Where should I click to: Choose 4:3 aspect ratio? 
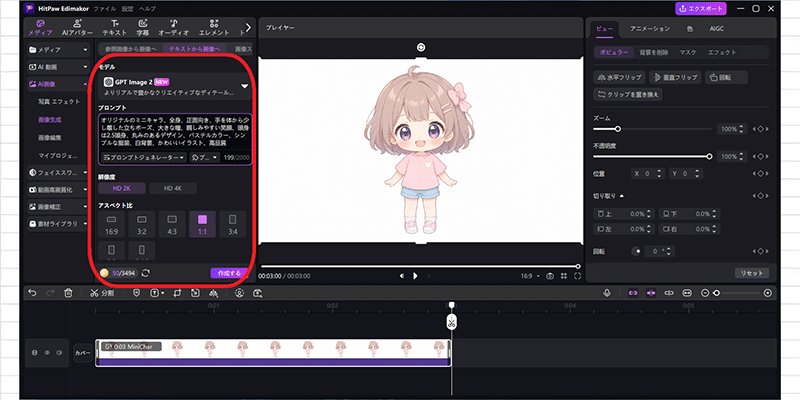pyautogui.click(x=172, y=224)
